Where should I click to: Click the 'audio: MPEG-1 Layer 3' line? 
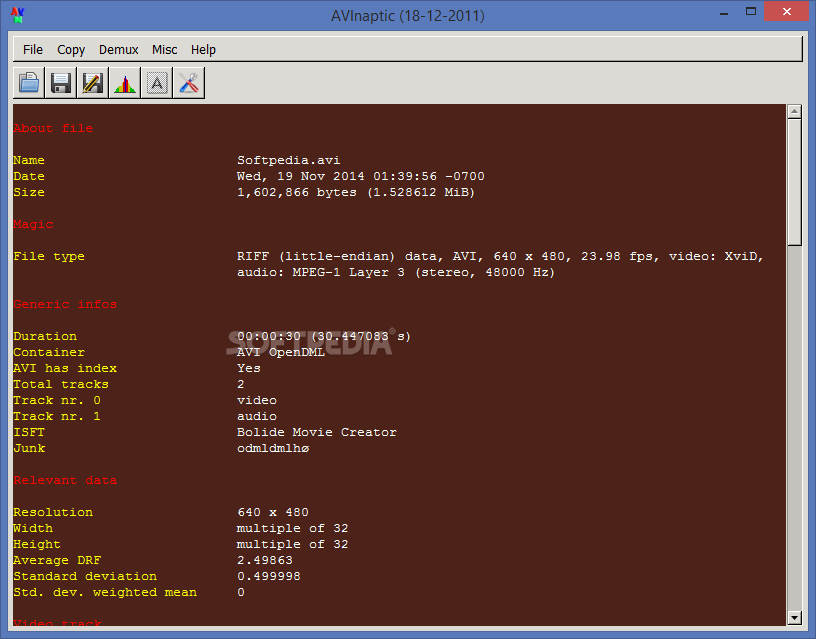(396, 272)
